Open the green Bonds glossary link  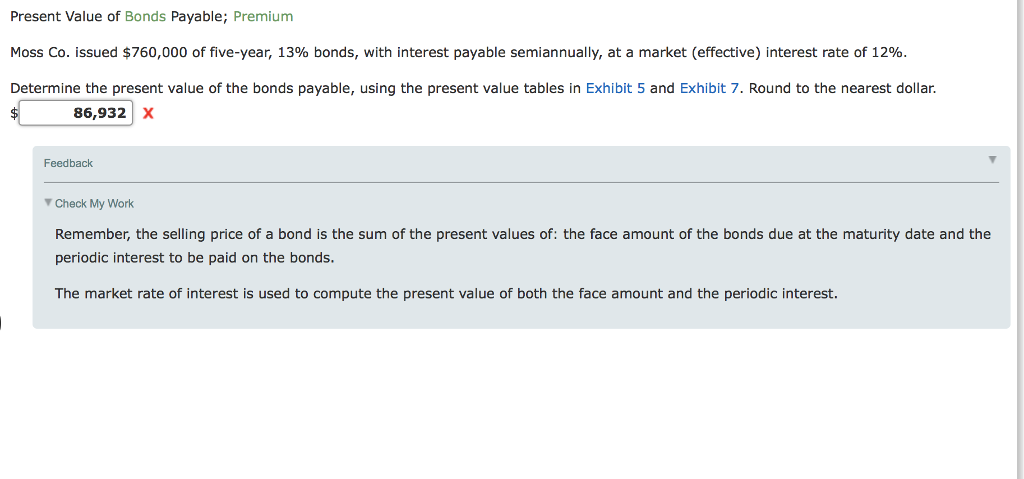point(145,17)
